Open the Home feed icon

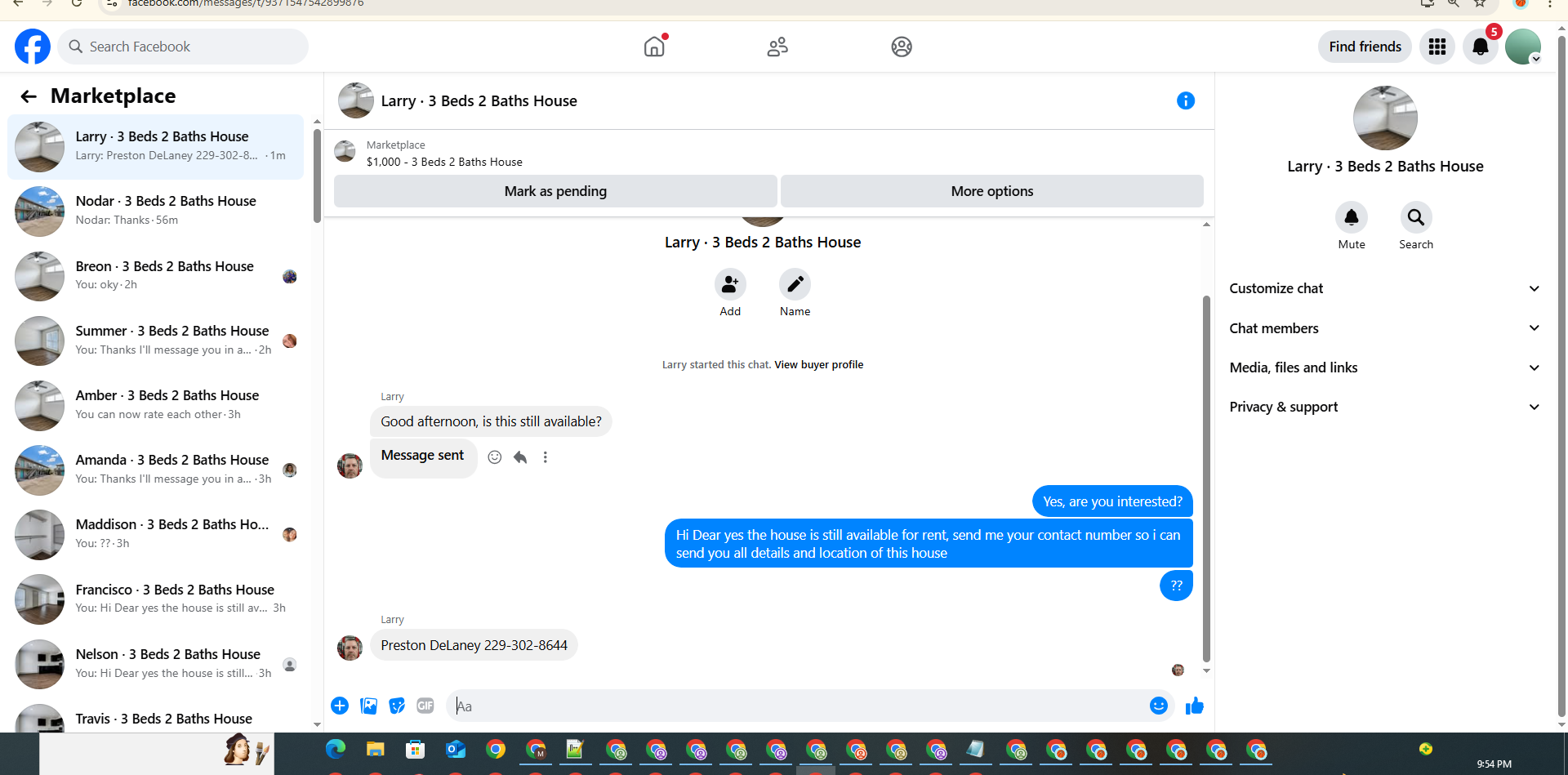pos(654,47)
